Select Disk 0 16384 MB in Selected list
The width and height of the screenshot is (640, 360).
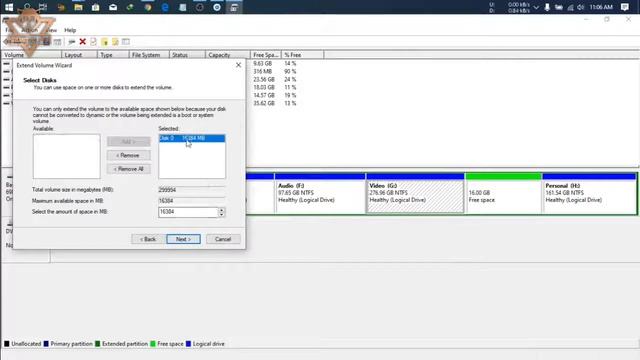[x=192, y=138]
